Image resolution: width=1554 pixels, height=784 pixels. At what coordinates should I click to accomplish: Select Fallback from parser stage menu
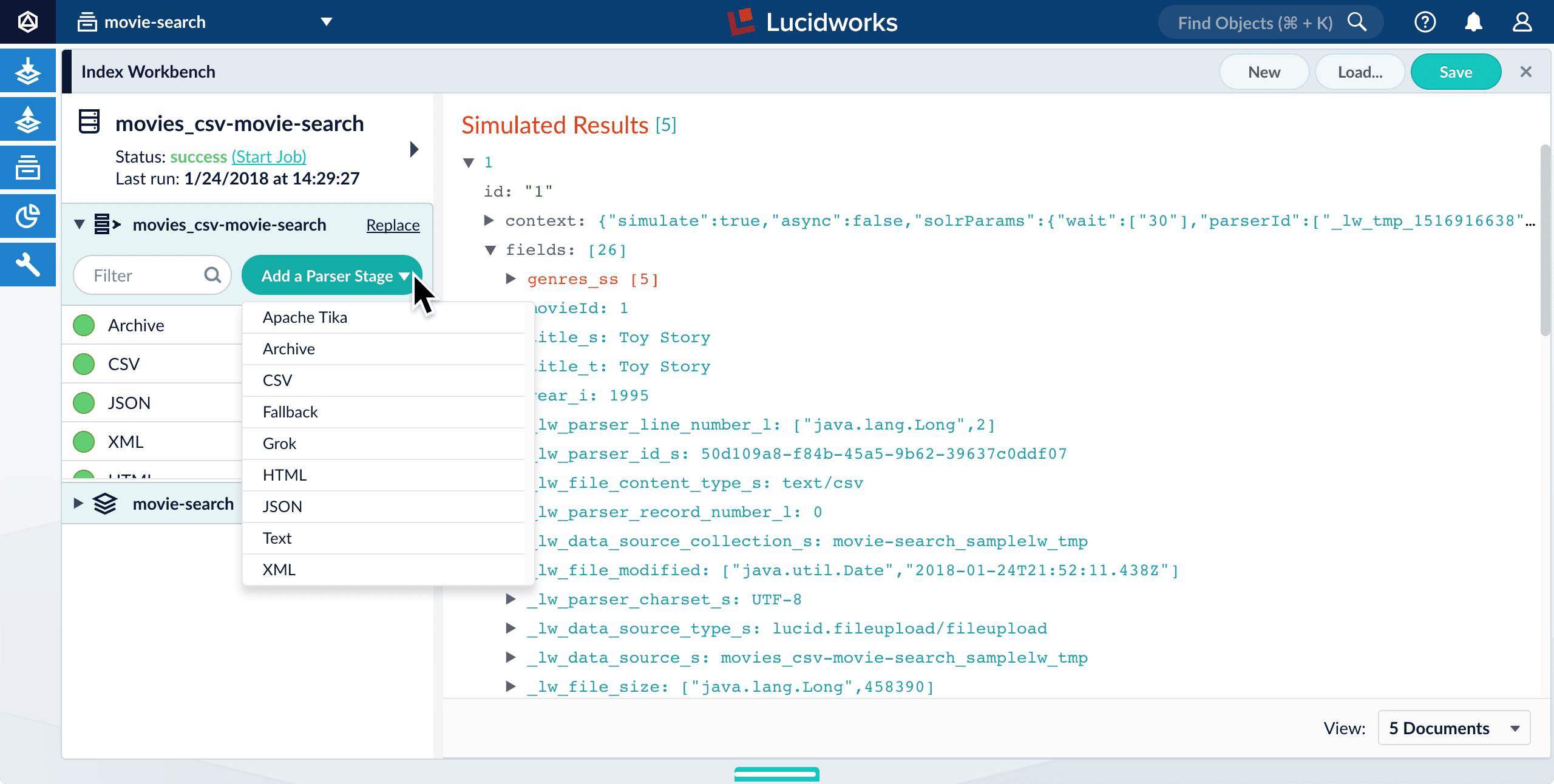[384, 412]
